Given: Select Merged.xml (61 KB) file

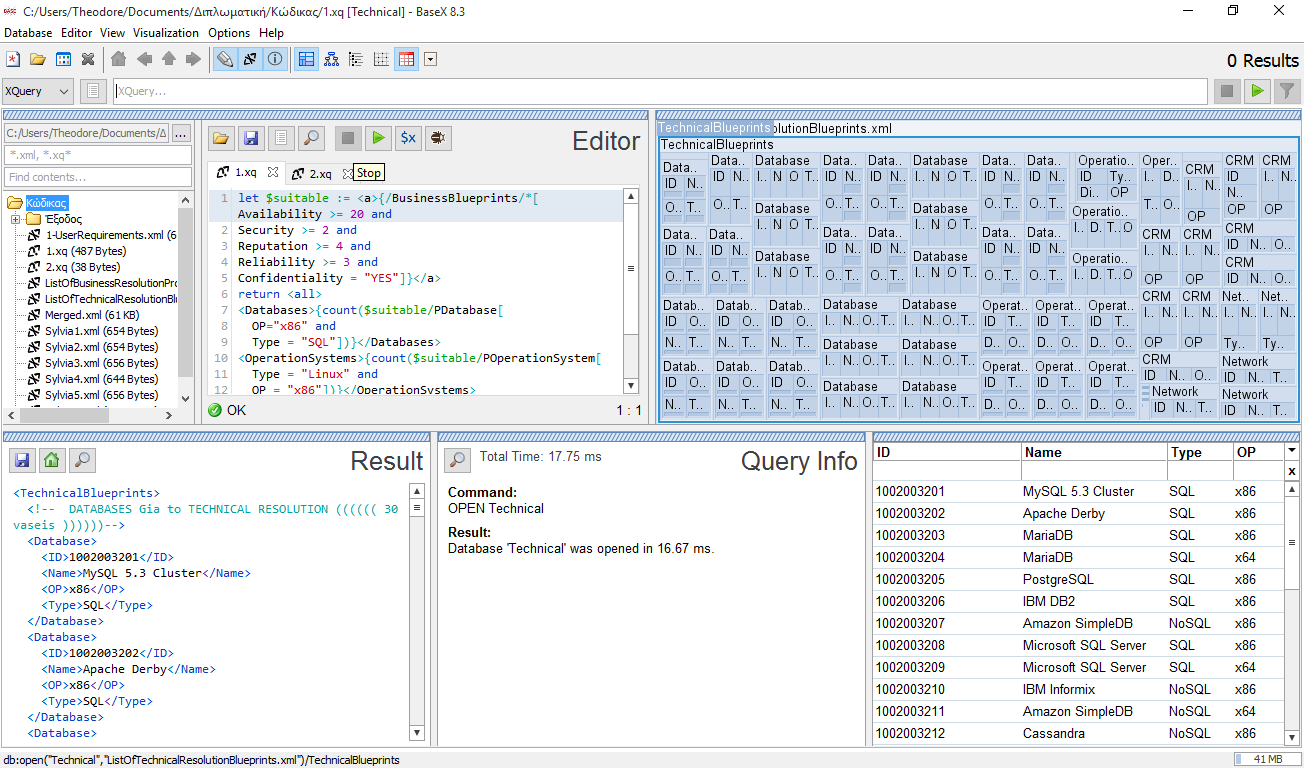Looking at the screenshot, I should point(90,315).
